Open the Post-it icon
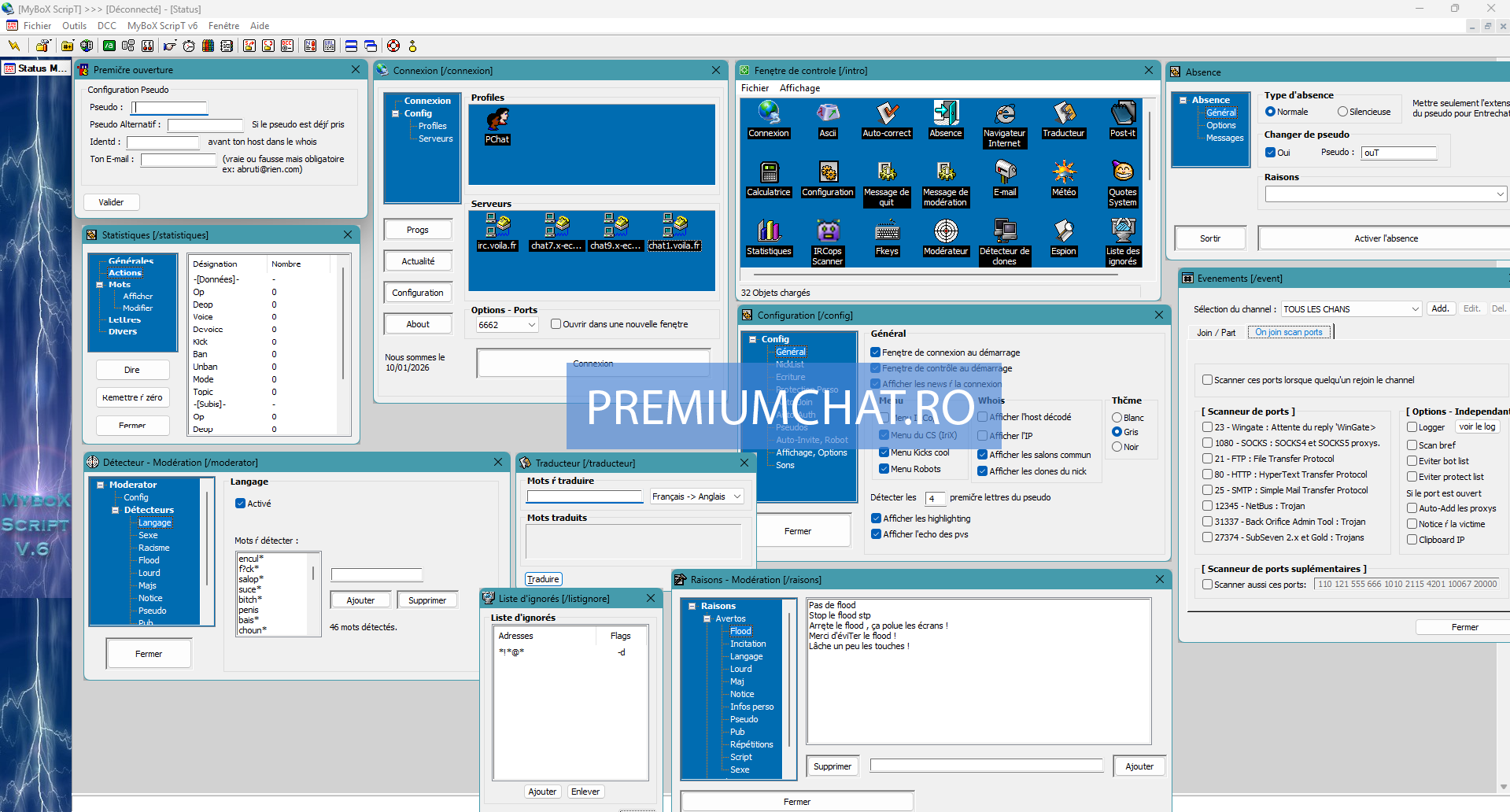Image resolution: width=1510 pixels, height=812 pixels. (1123, 120)
